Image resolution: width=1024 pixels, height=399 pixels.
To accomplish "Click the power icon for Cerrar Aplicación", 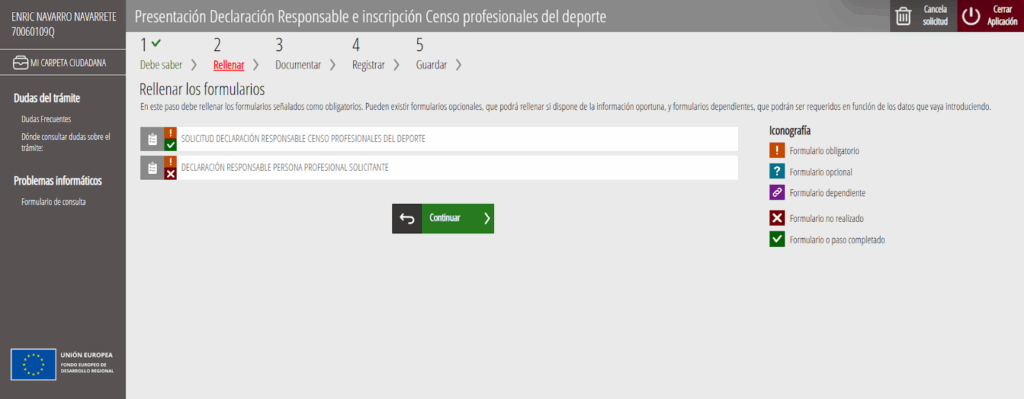I will 971,16.
